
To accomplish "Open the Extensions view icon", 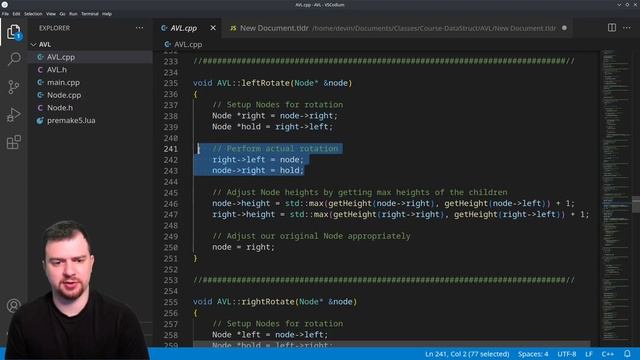I will [13, 142].
